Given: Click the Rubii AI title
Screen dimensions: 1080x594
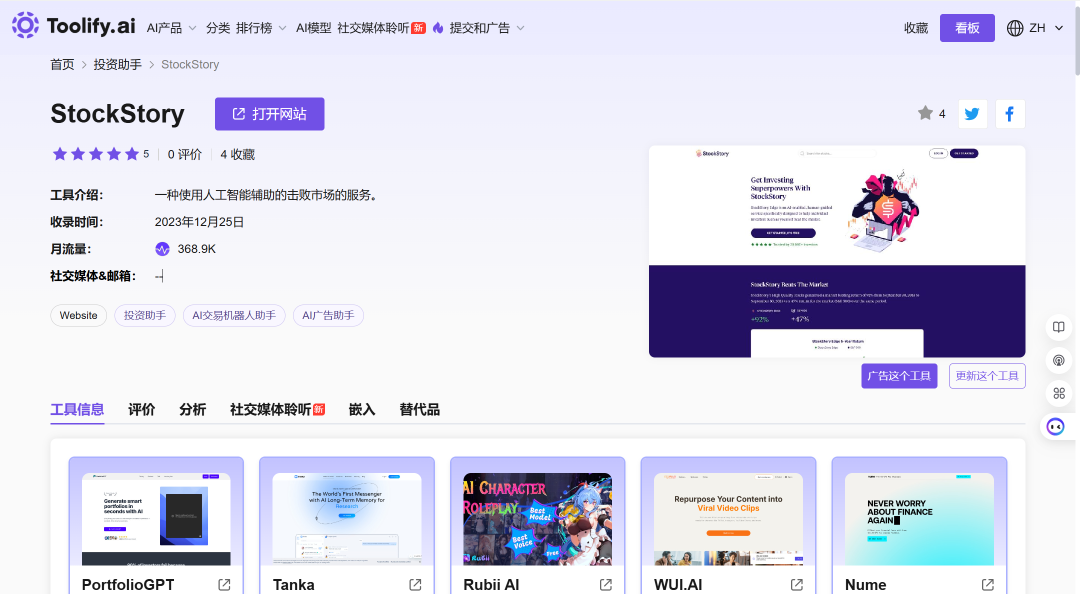Looking at the screenshot, I should click(x=491, y=584).
